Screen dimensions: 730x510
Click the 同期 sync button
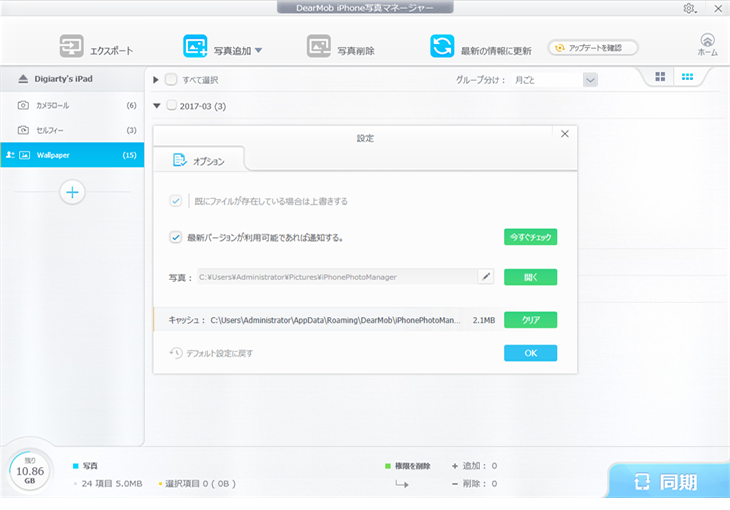click(668, 481)
